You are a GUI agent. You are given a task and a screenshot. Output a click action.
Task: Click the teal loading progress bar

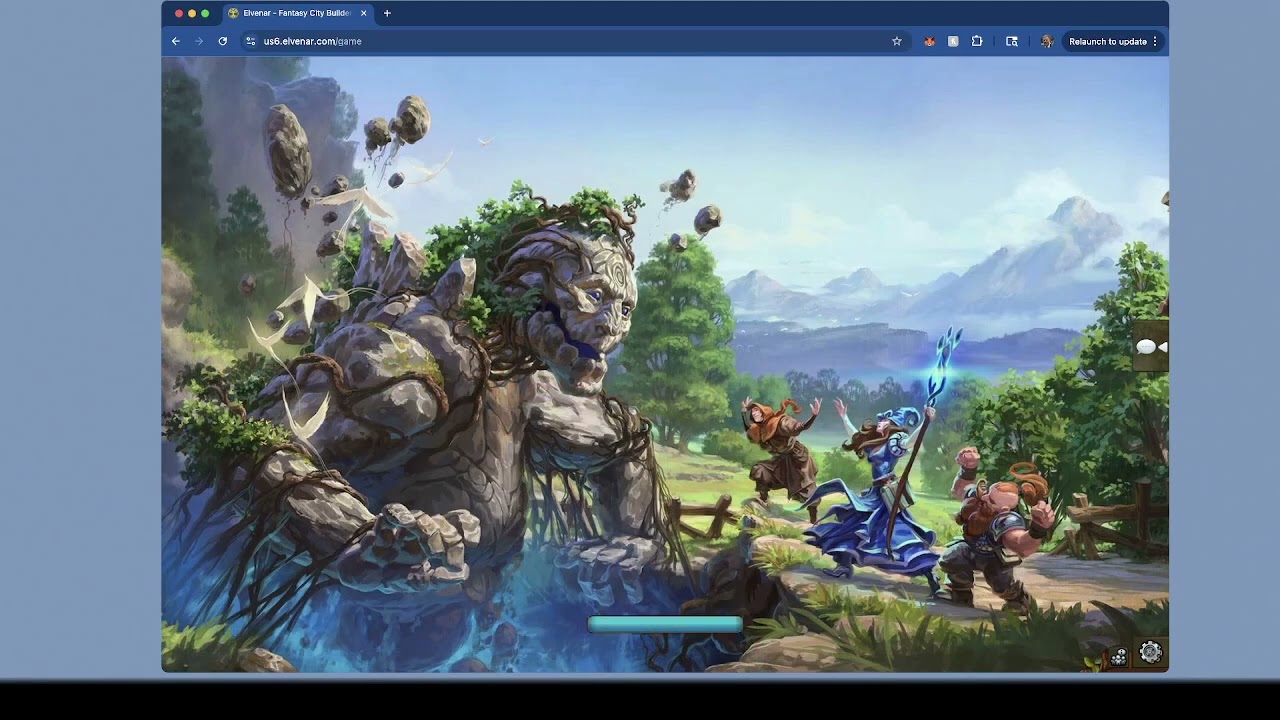coord(665,624)
